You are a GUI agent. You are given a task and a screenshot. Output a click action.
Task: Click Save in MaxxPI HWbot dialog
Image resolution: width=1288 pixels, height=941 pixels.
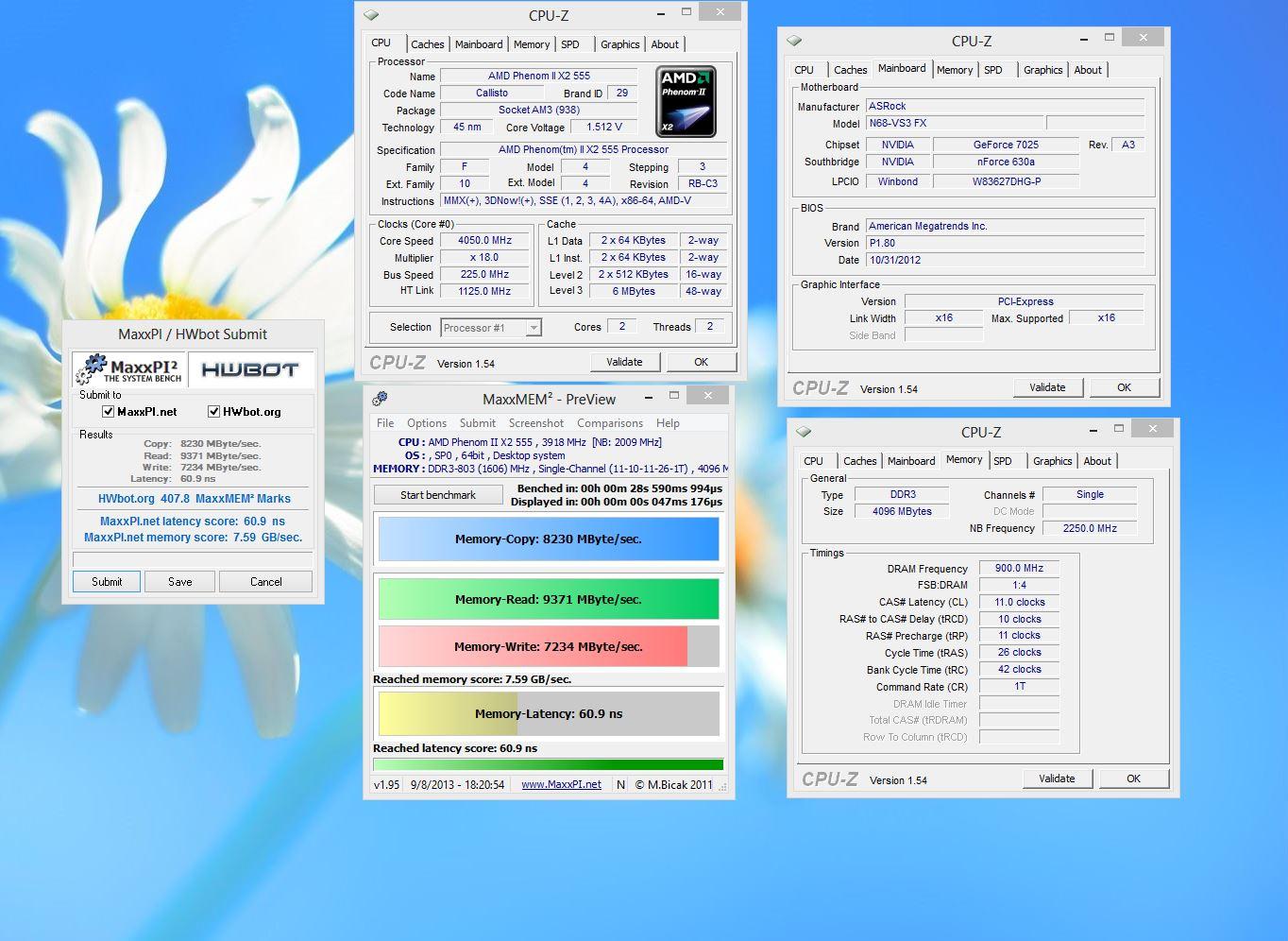click(180, 582)
